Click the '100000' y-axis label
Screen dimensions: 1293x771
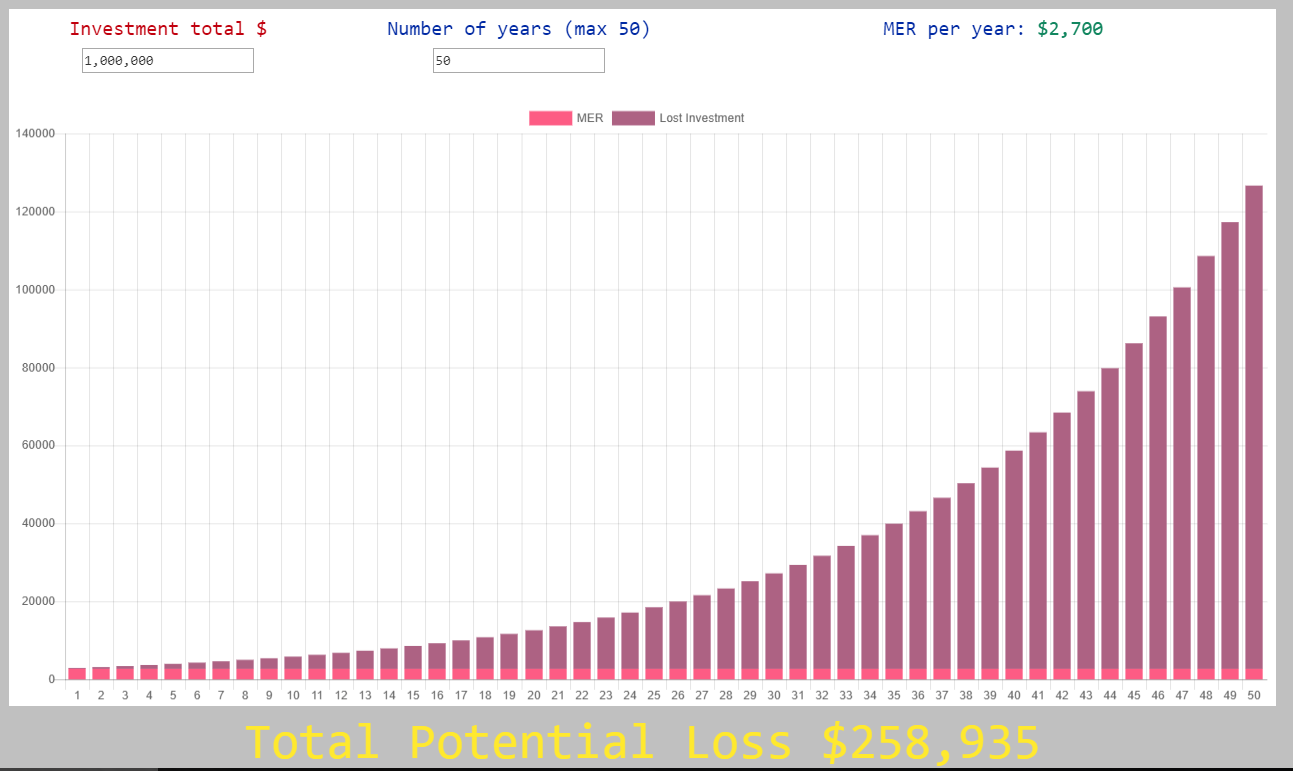coord(36,290)
